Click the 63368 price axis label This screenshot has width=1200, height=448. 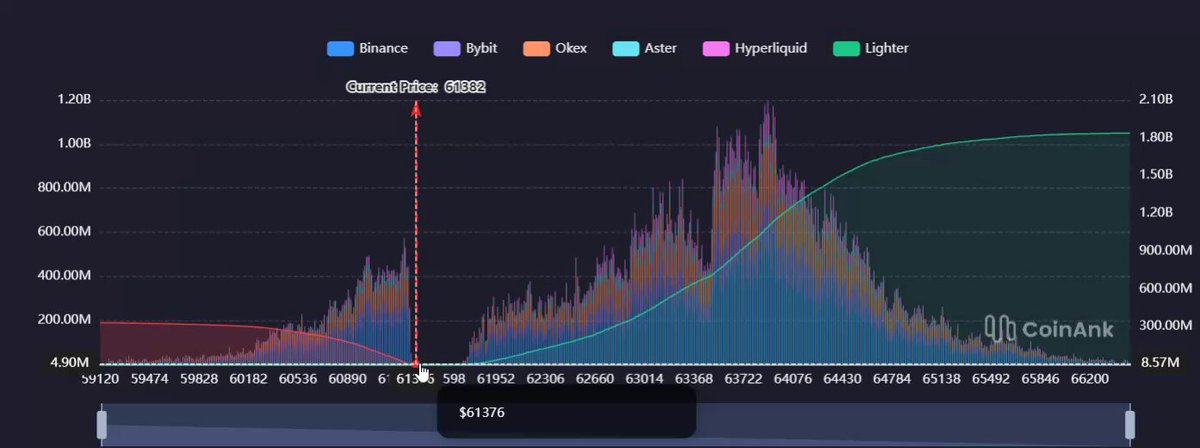[693, 380]
